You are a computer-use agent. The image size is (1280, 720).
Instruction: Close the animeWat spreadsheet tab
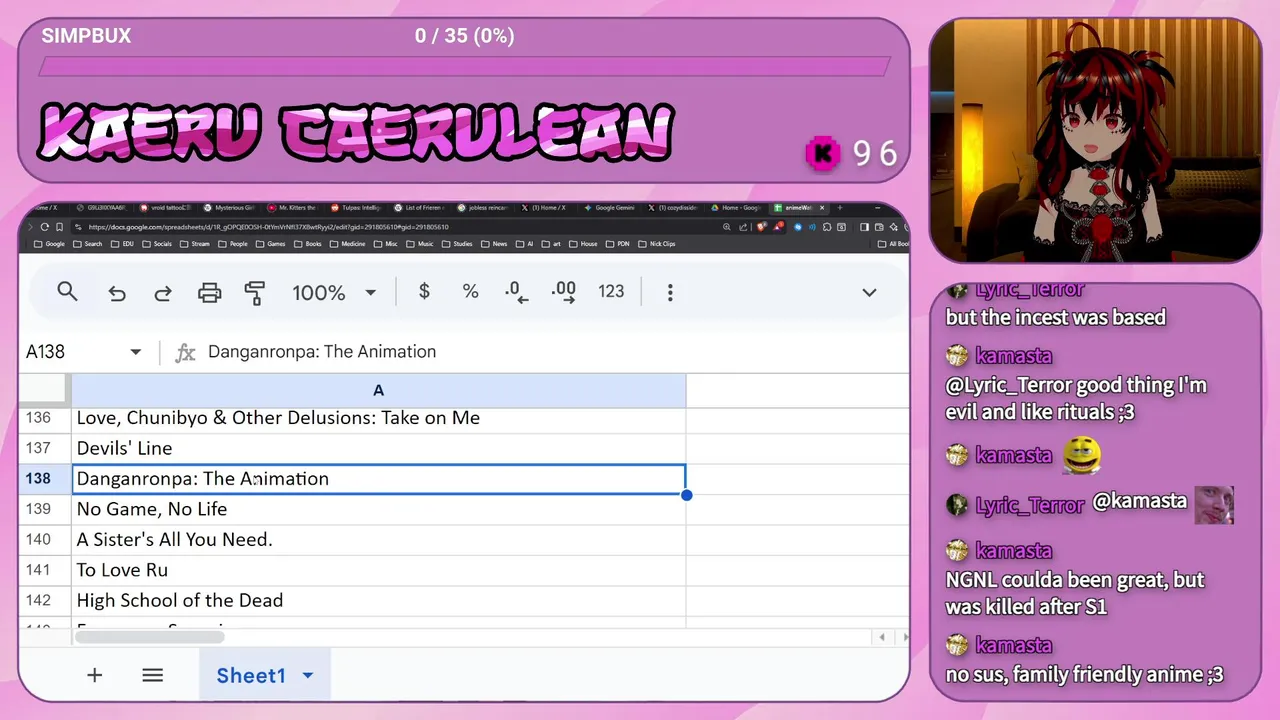tap(822, 207)
